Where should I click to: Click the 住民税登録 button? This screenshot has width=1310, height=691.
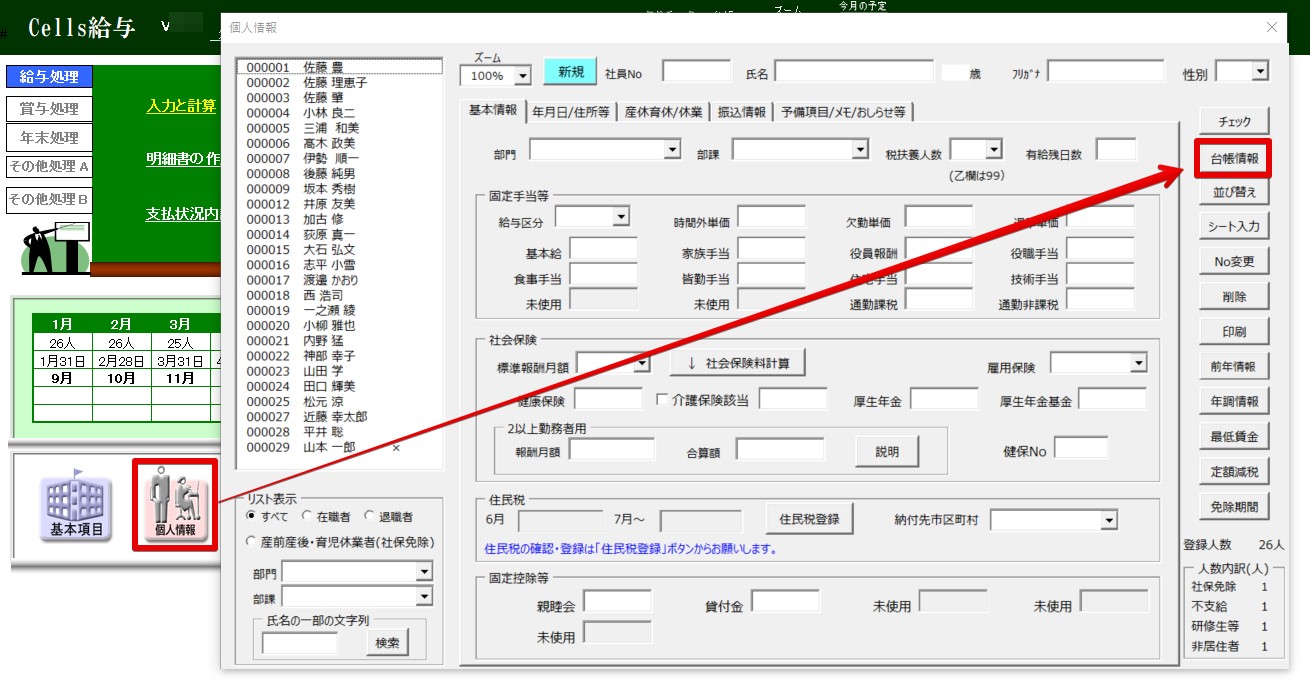point(809,519)
